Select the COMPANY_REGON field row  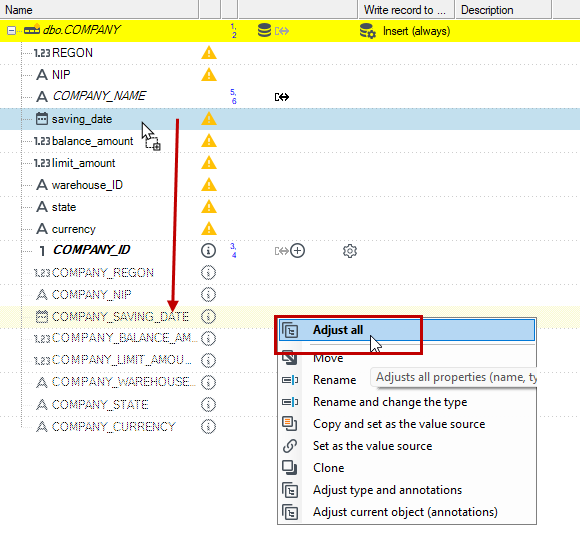point(290,273)
